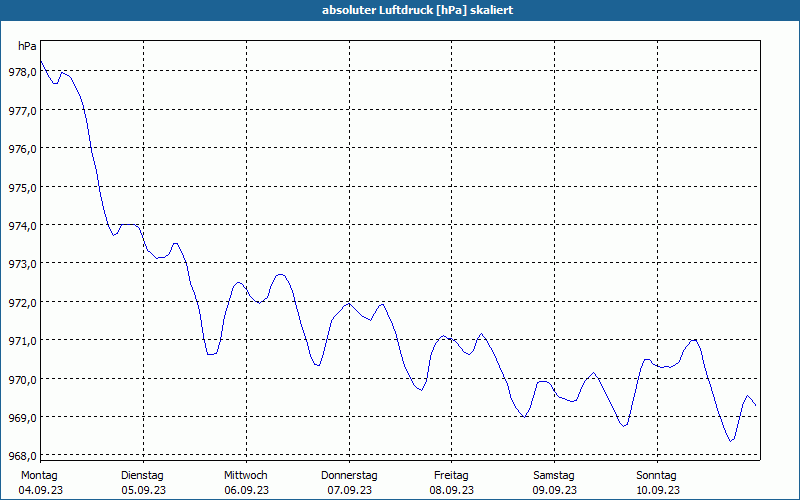Click the 'Donnerstag' day label

click(x=349, y=475)
